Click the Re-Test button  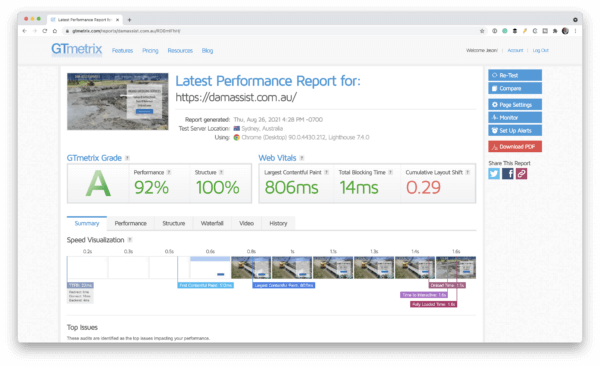515,75
